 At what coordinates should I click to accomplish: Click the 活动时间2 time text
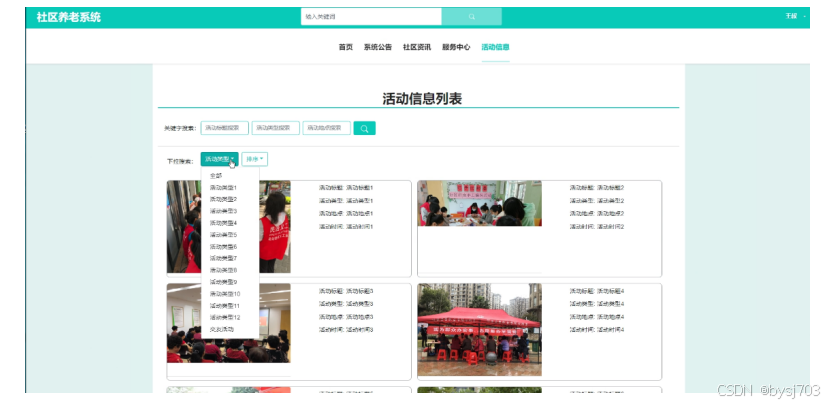(x=611, y=226)
